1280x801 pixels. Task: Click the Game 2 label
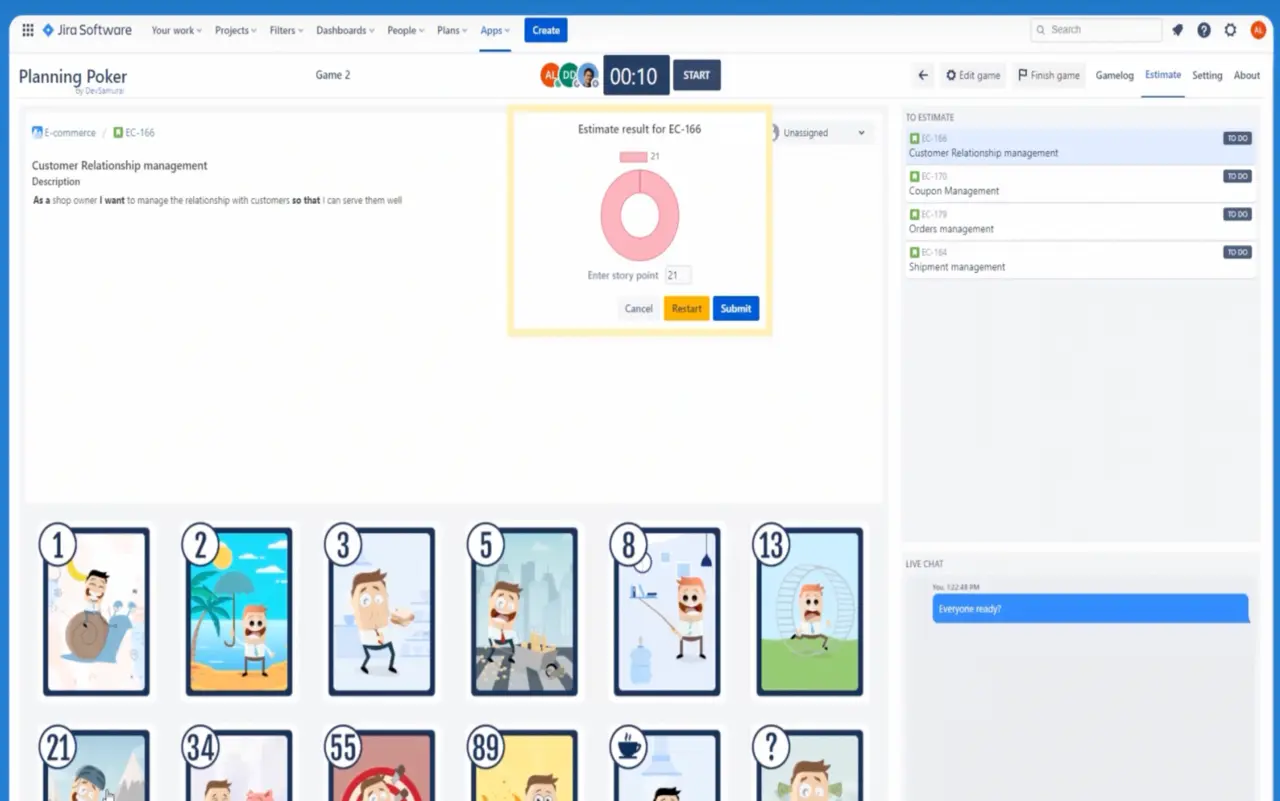pos(333,75)
